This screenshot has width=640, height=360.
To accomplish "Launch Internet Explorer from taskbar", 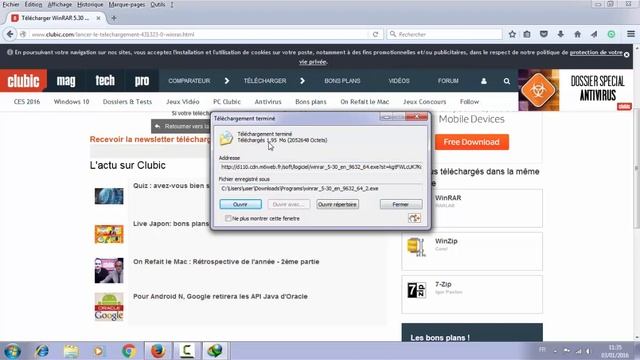I will [x=42, y=351].
